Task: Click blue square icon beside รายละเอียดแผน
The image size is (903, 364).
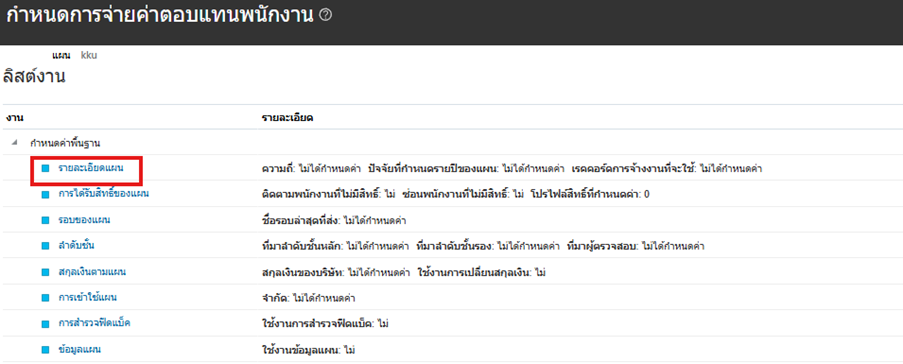Action: [x=45, y=168]
